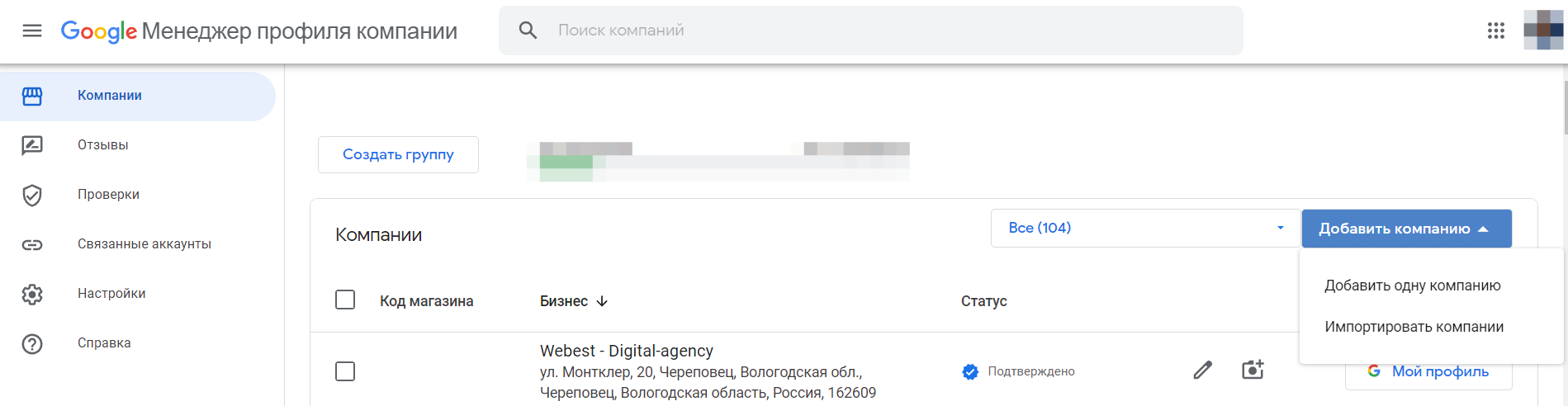Image resolution: width=1568 pixels, height=406 pixels.
Task: Select Добавить одну компанию menu item
Action: point(1412,286)
